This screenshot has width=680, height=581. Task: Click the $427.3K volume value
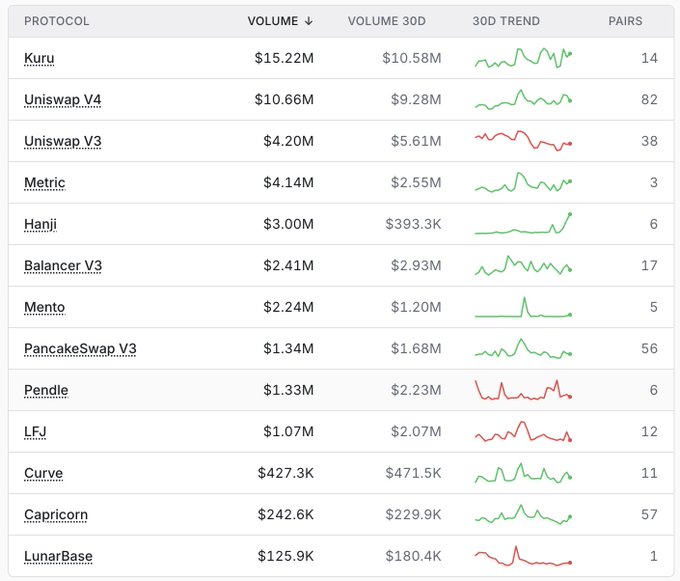[x=286, y=473]
